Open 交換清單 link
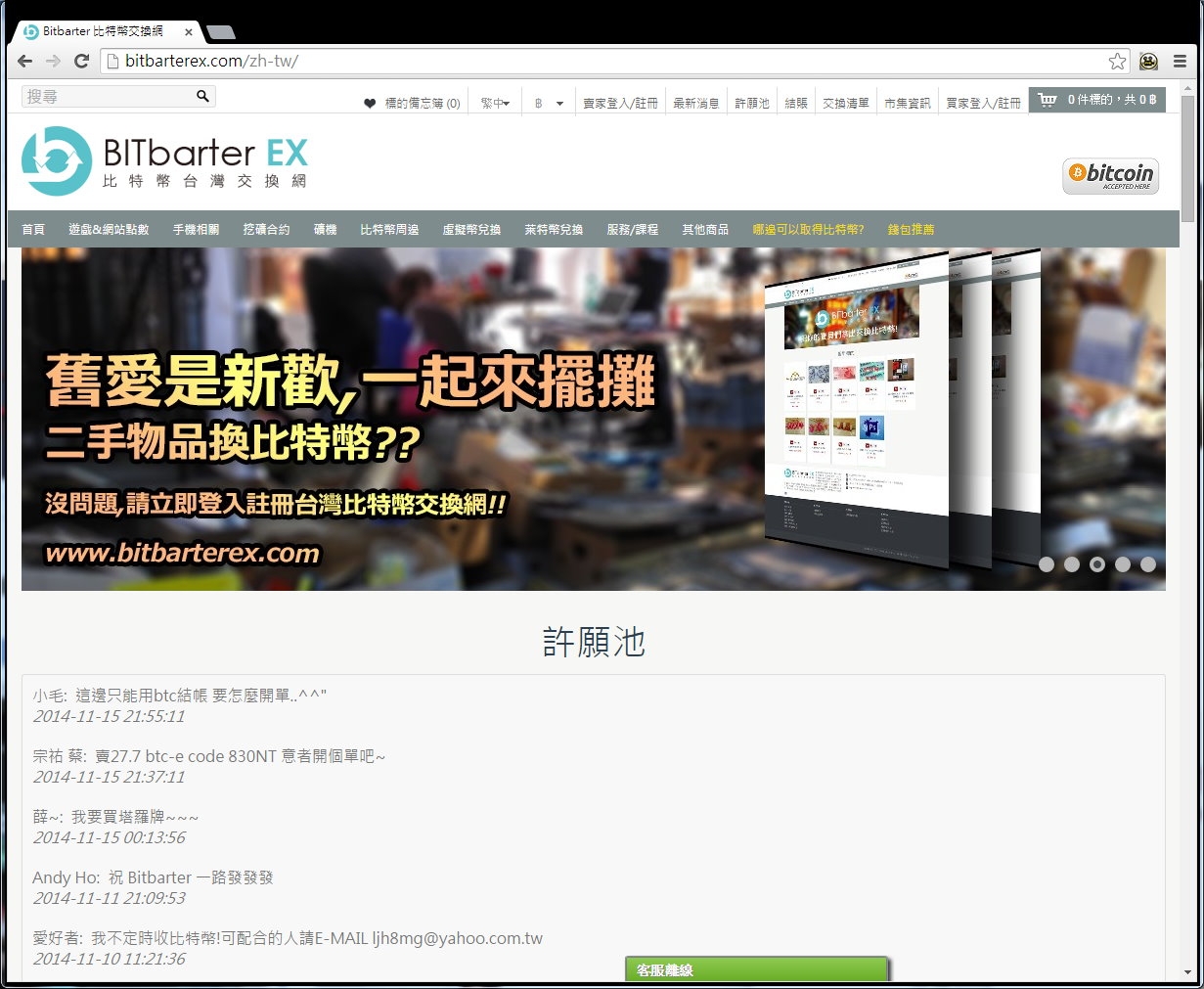The image size is (1204, 989). [846, 103]
